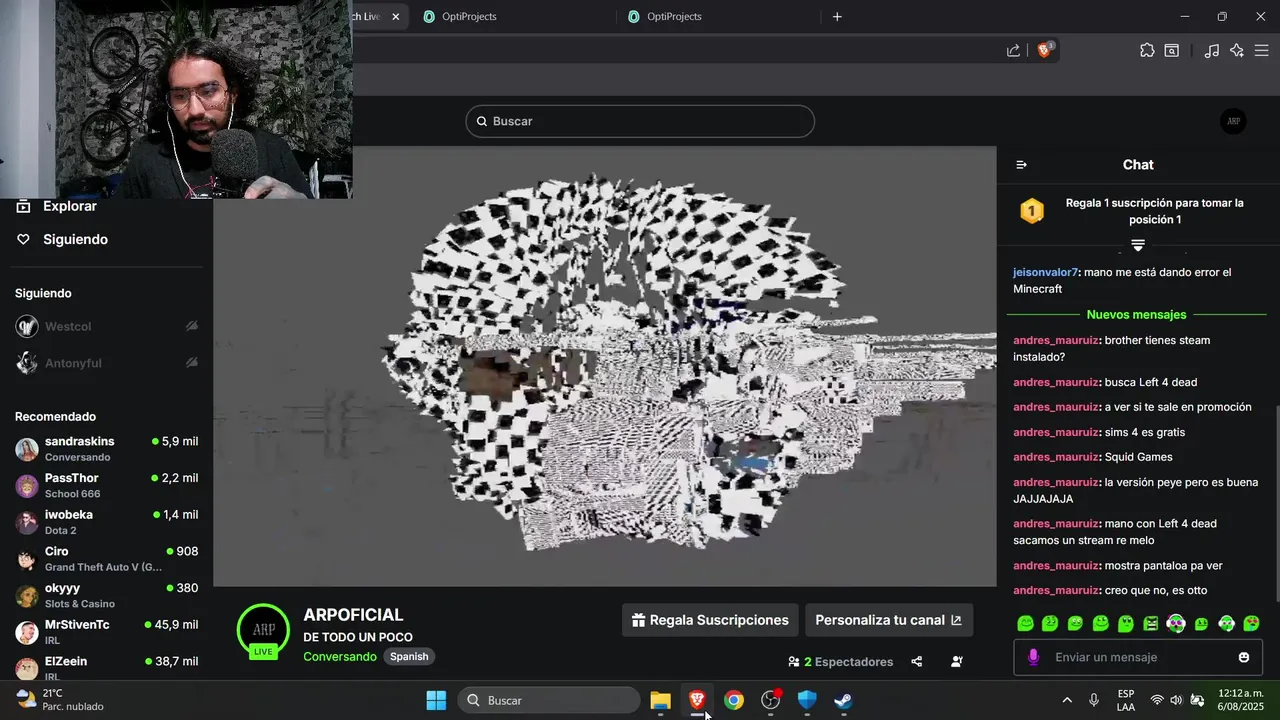Click the 2 Espectadores viewer count
Image resolution: width=1280 pixels, height=720 pixels.
(840, 662)
